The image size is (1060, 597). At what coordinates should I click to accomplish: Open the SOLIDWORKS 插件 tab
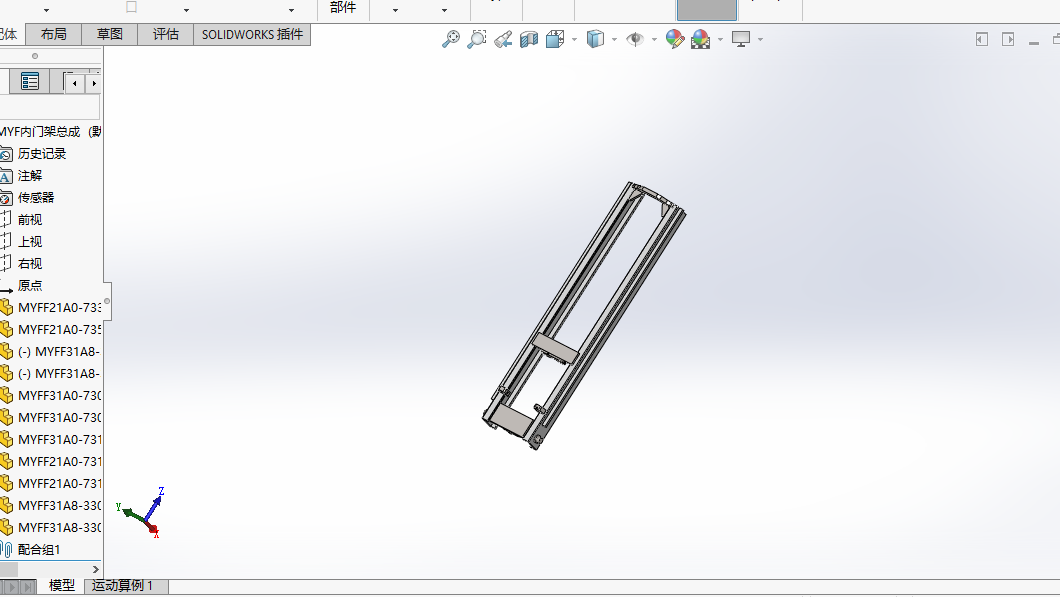click(x=252, y=34)
